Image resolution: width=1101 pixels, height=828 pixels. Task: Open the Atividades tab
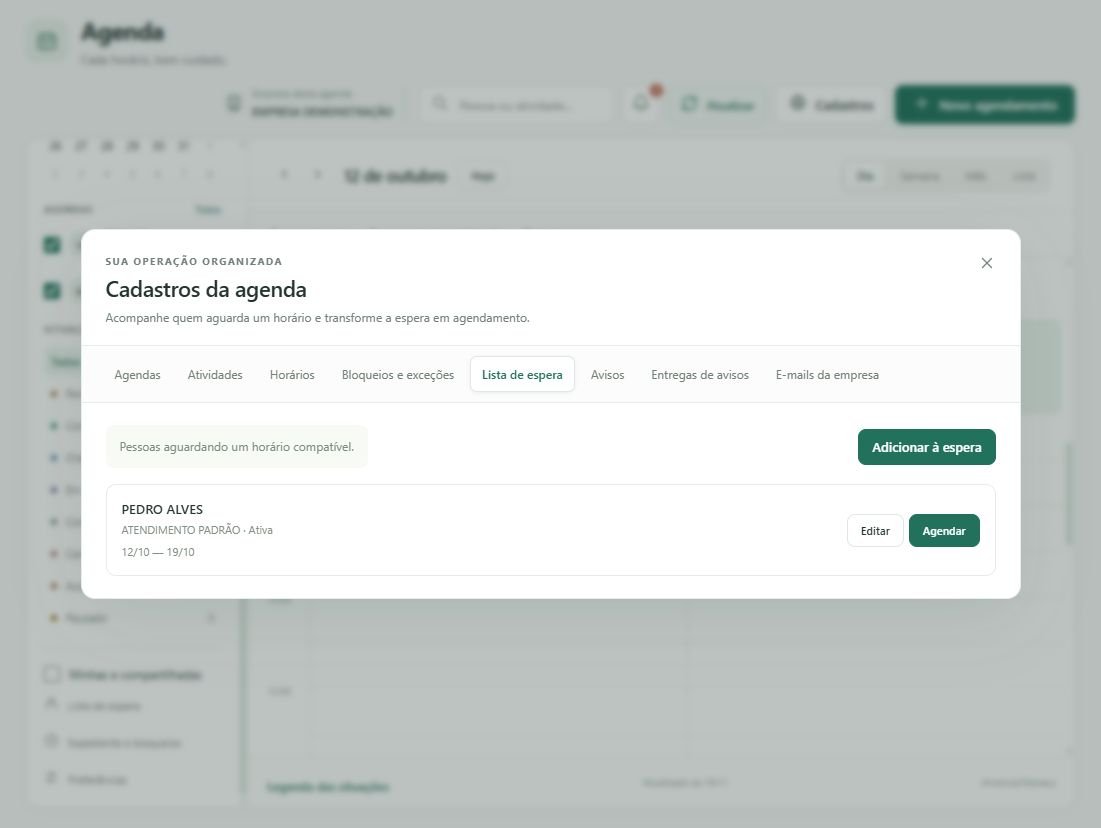(215, 374)
